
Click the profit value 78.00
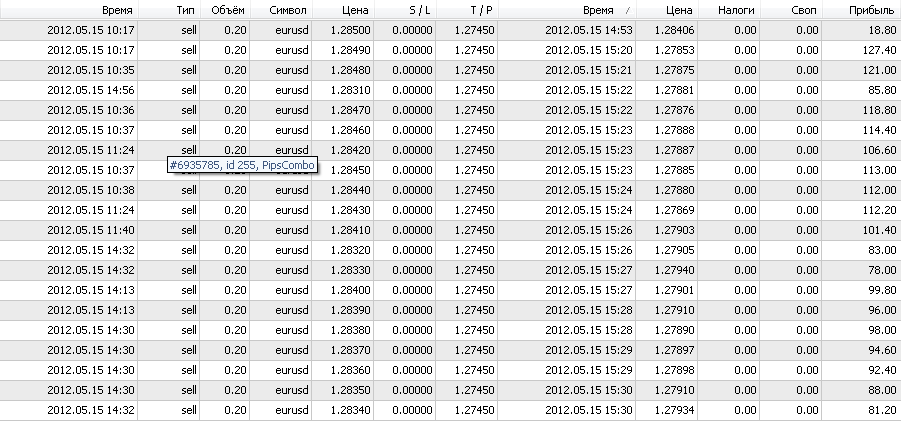click(x=883, y=270)
